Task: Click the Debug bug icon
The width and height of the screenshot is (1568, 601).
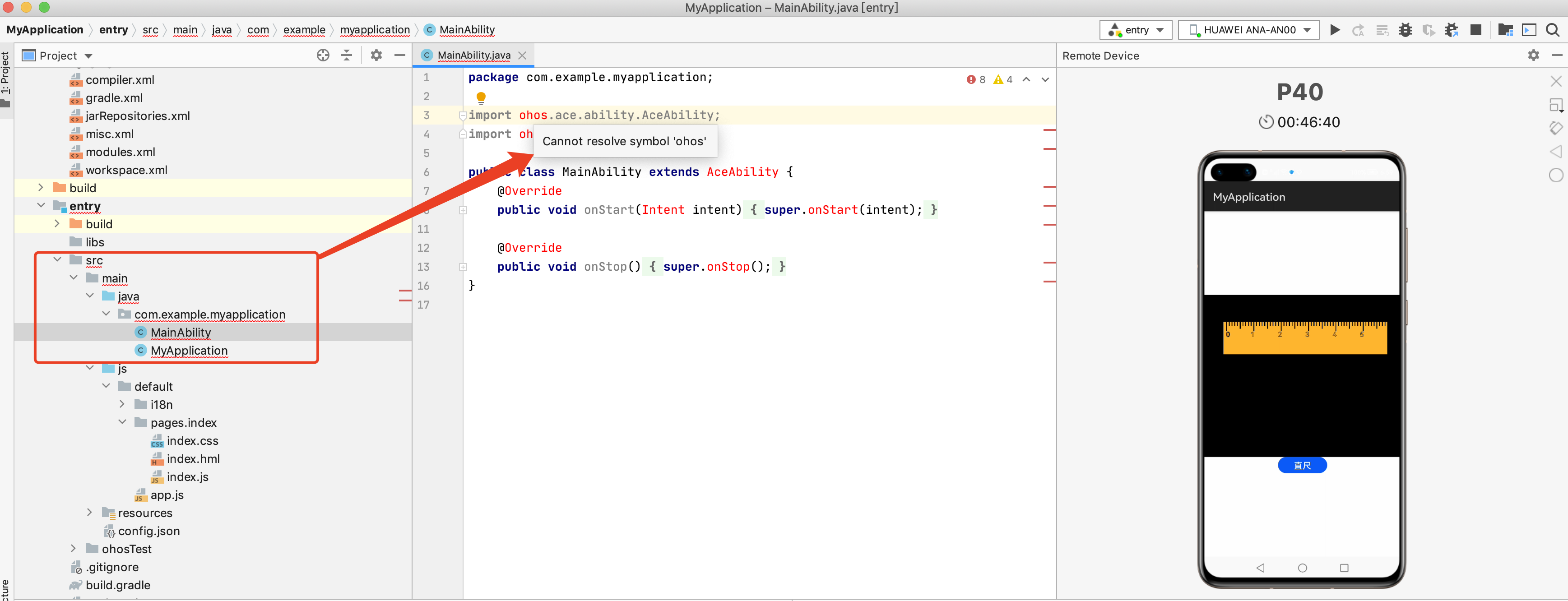Action: 1406,30
